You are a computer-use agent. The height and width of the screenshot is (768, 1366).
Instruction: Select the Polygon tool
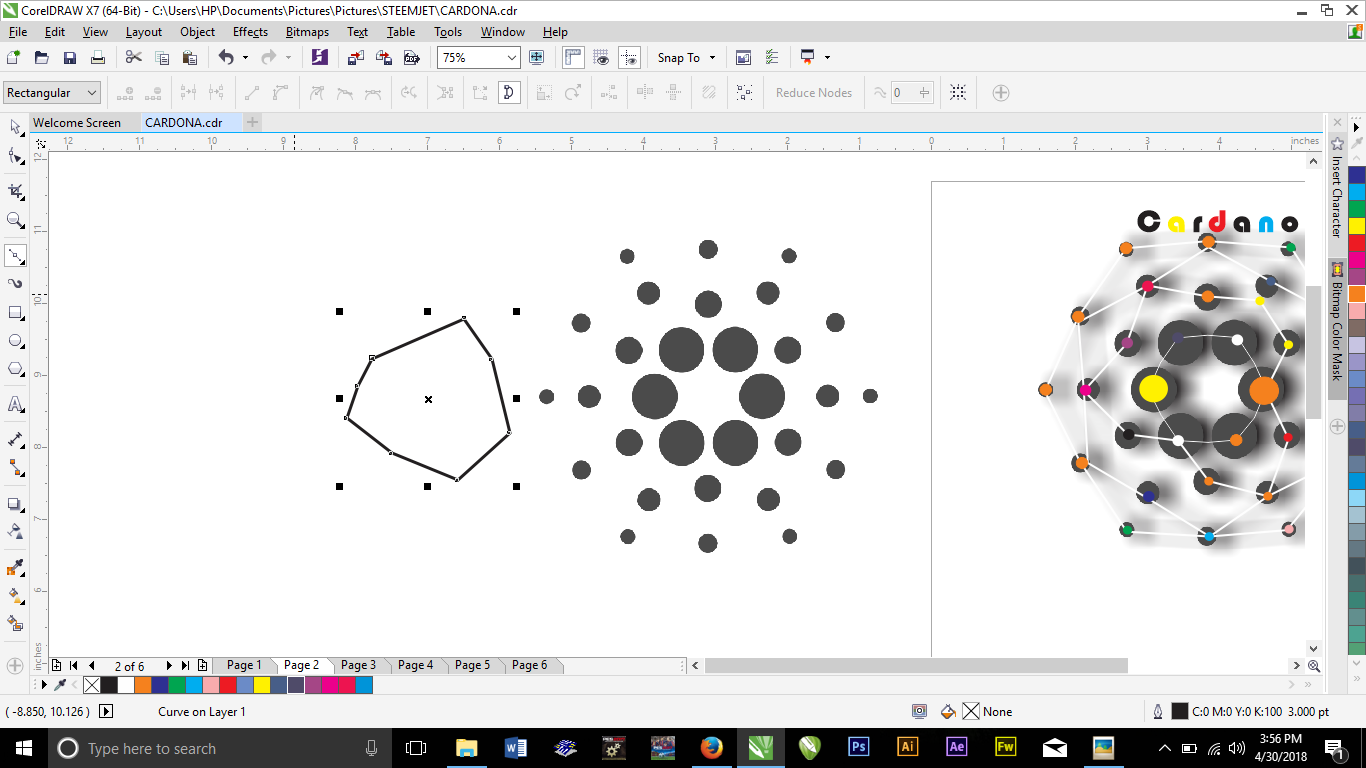[x=15, y=369]
